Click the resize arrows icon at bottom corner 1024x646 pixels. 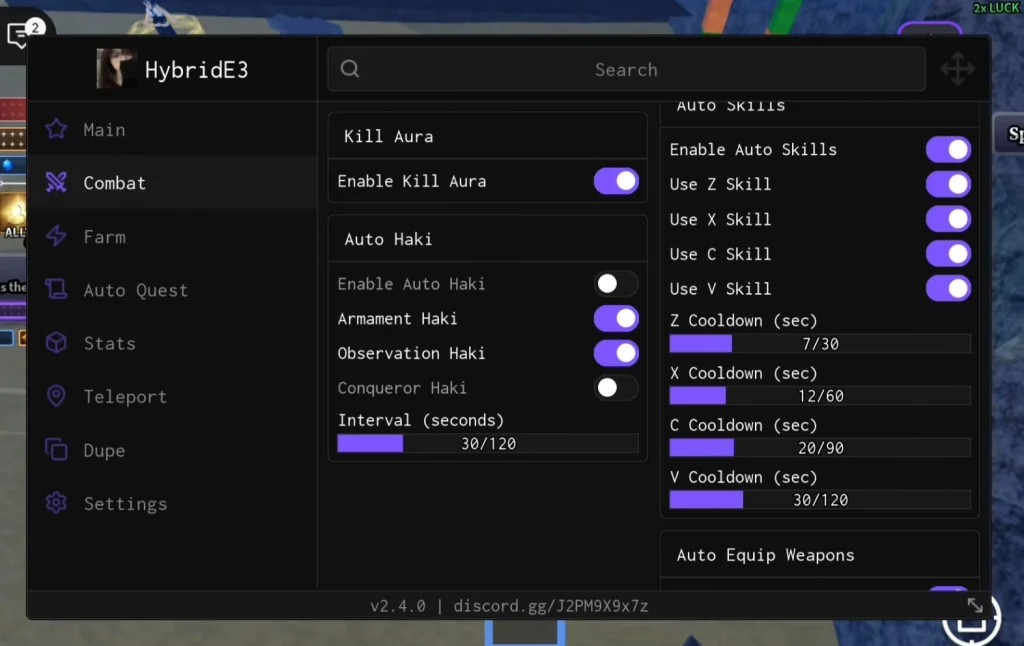(x=975, y=606)
